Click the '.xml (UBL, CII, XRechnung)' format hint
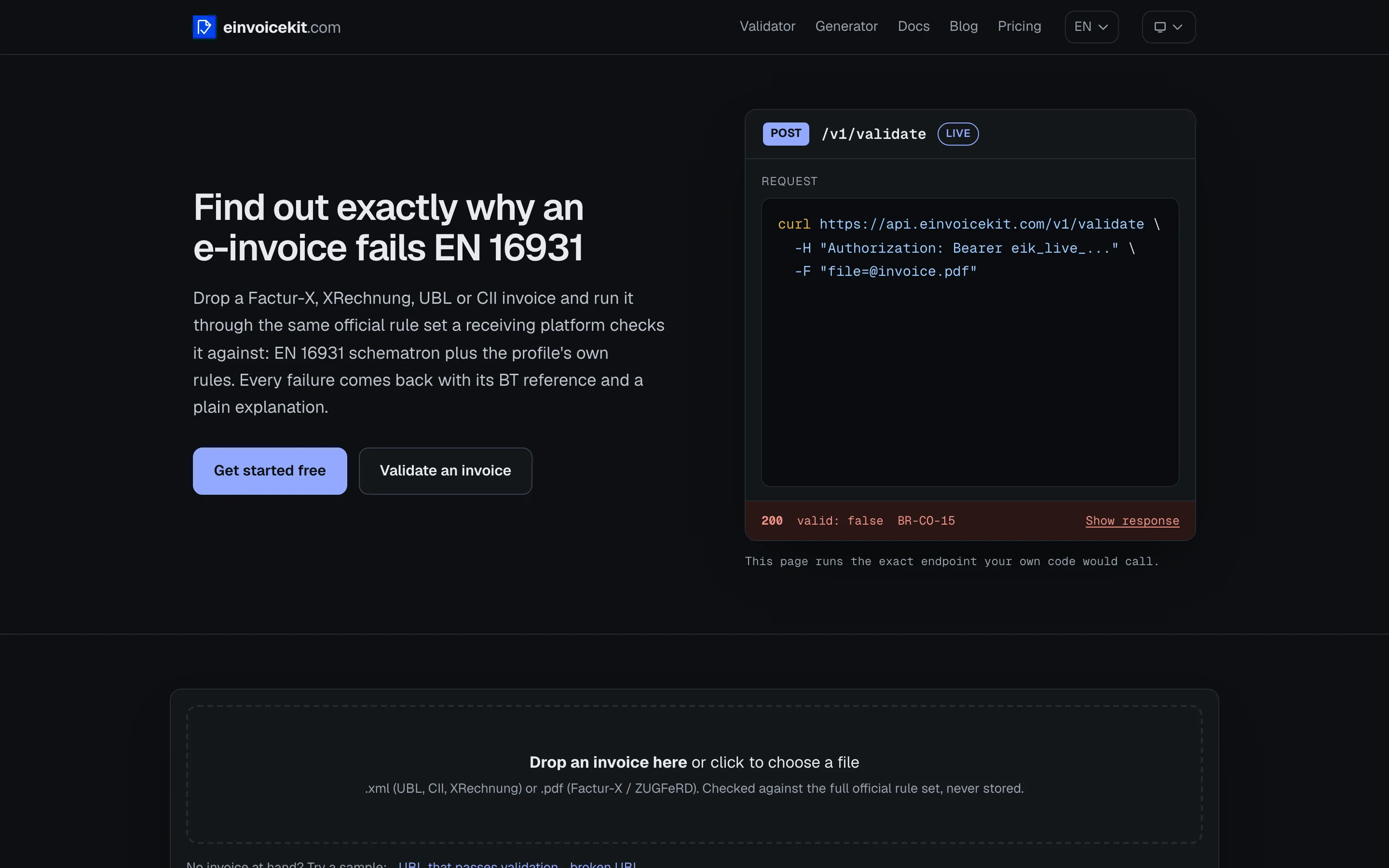This screenshot has height=868, width=1389. [694, 788]
